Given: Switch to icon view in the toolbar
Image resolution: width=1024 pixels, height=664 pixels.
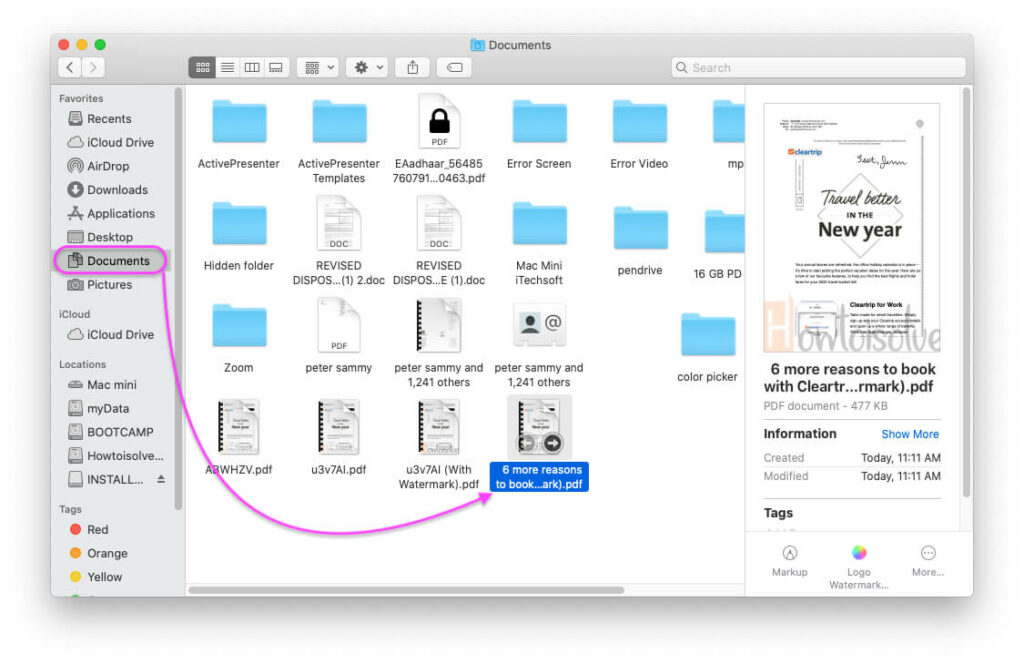Looking at the screenshot, I should pos(202,67).
